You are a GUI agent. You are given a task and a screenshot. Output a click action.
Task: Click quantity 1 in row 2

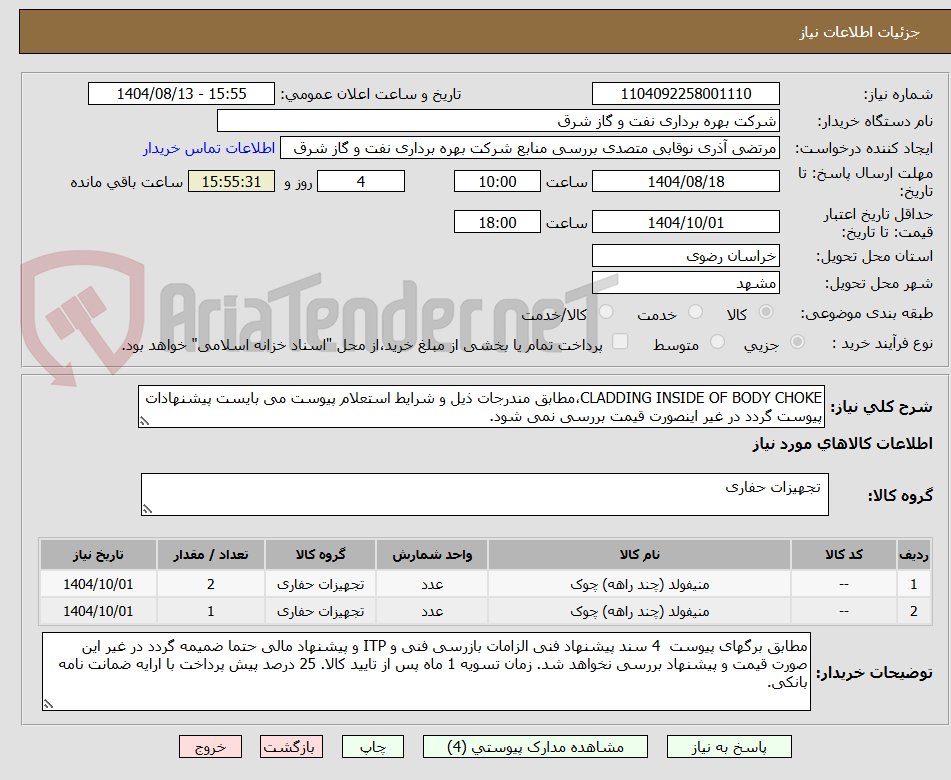click(210, 611)
